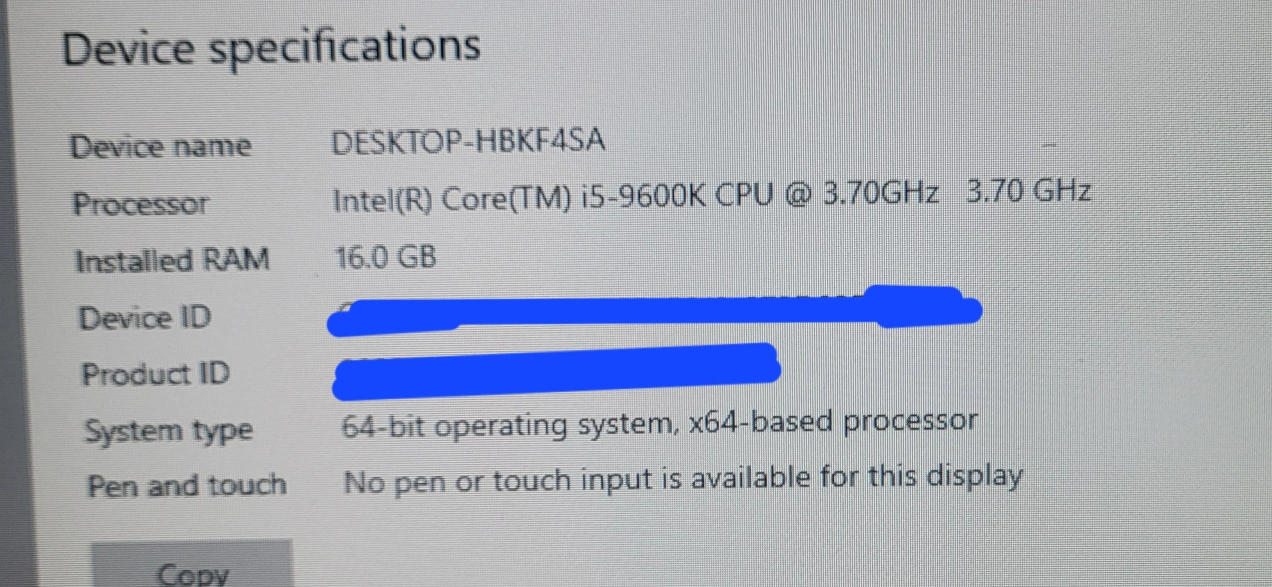Click the redacted Device ID value
Viewport: 1272px width, 587px height.
[x=655, y=308]
